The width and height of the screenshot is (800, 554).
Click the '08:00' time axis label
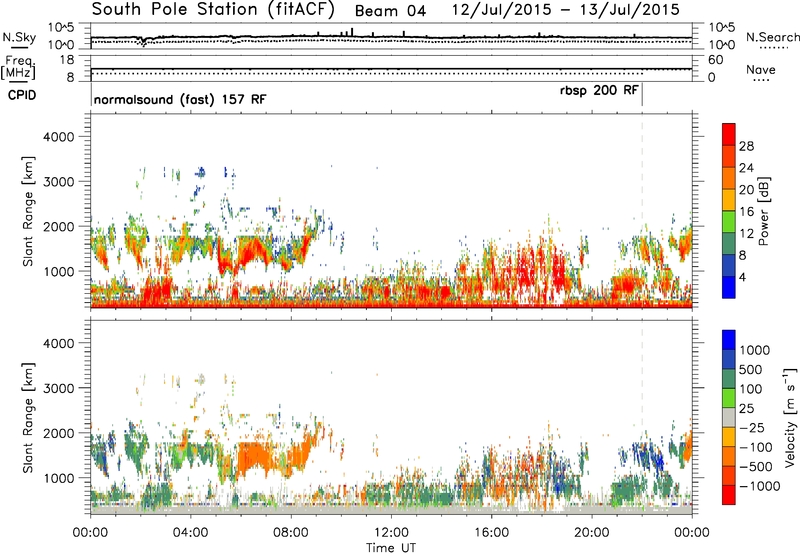pos(291,533)
